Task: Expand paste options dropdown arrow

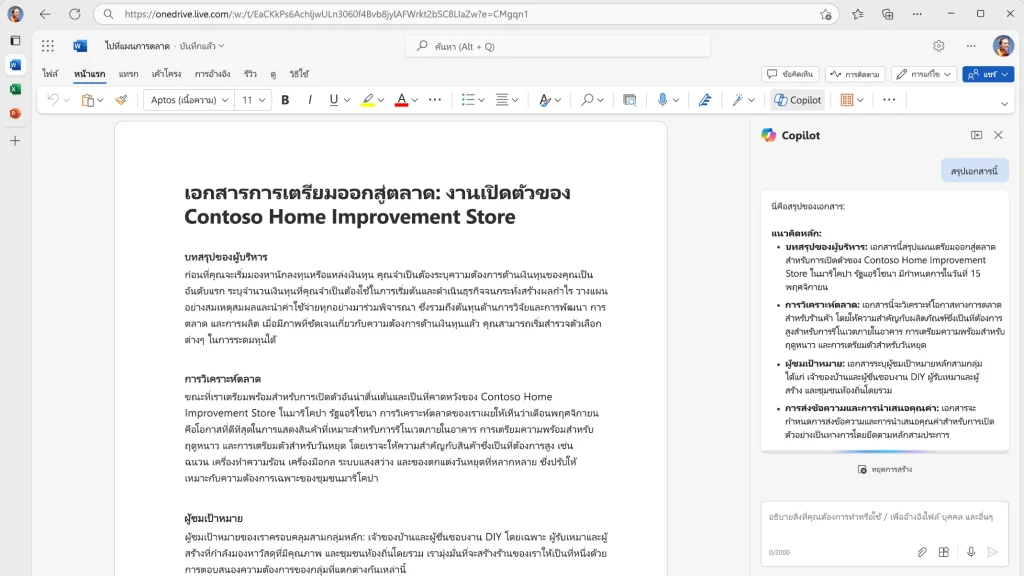Action: pos(100,101)
